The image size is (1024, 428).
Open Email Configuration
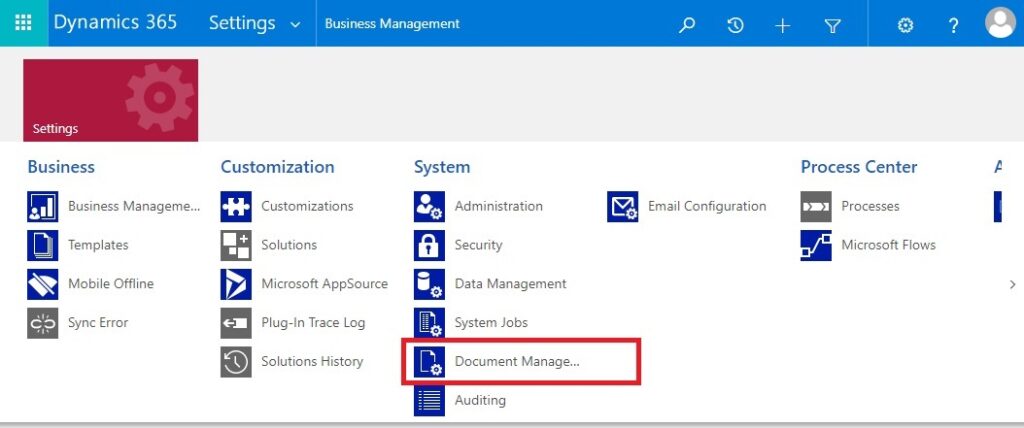coord(687,206)
